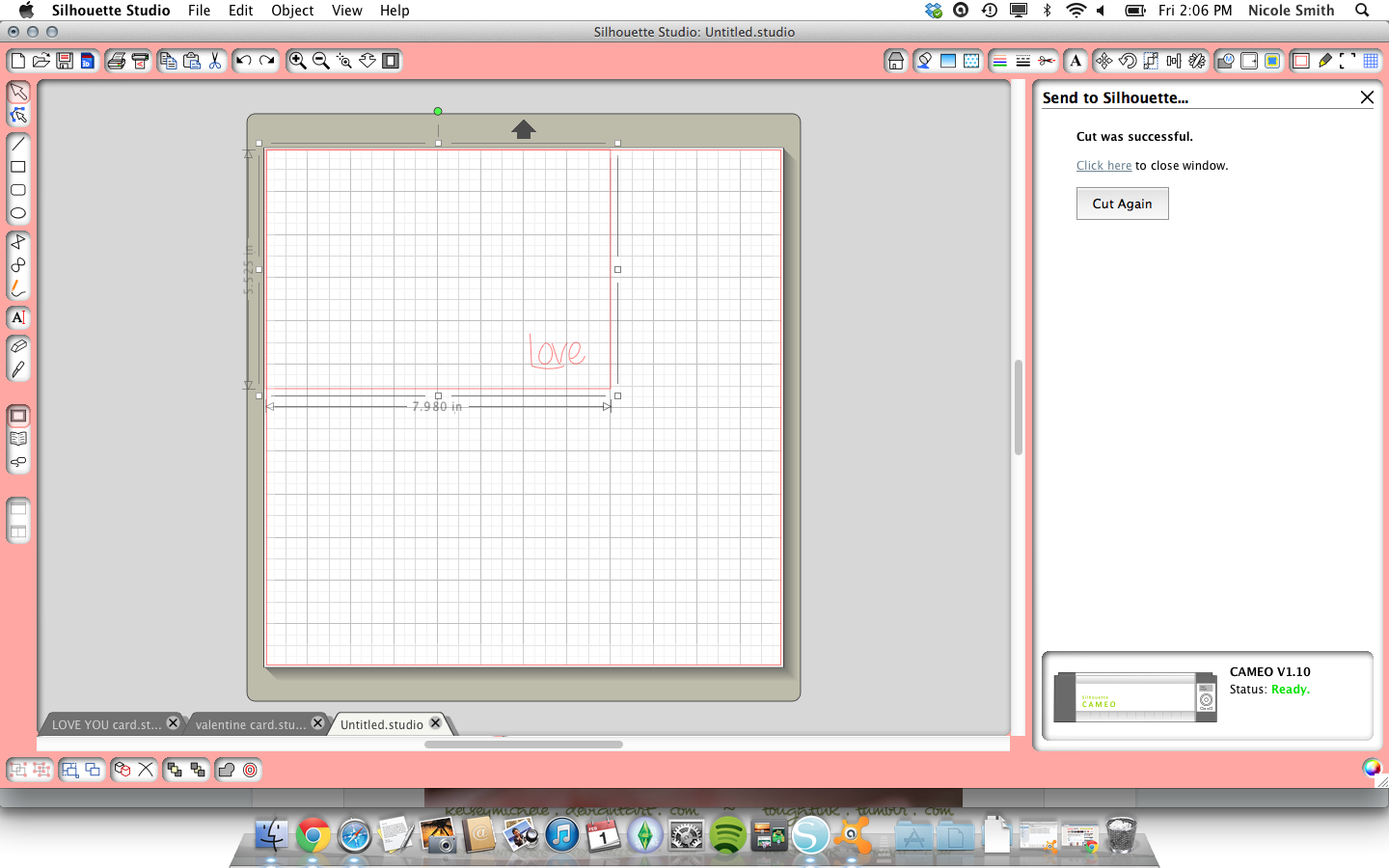This screenshot has width=1389, height=868.
Task: Select the Ellipse drawing tool
Action: 18,213
